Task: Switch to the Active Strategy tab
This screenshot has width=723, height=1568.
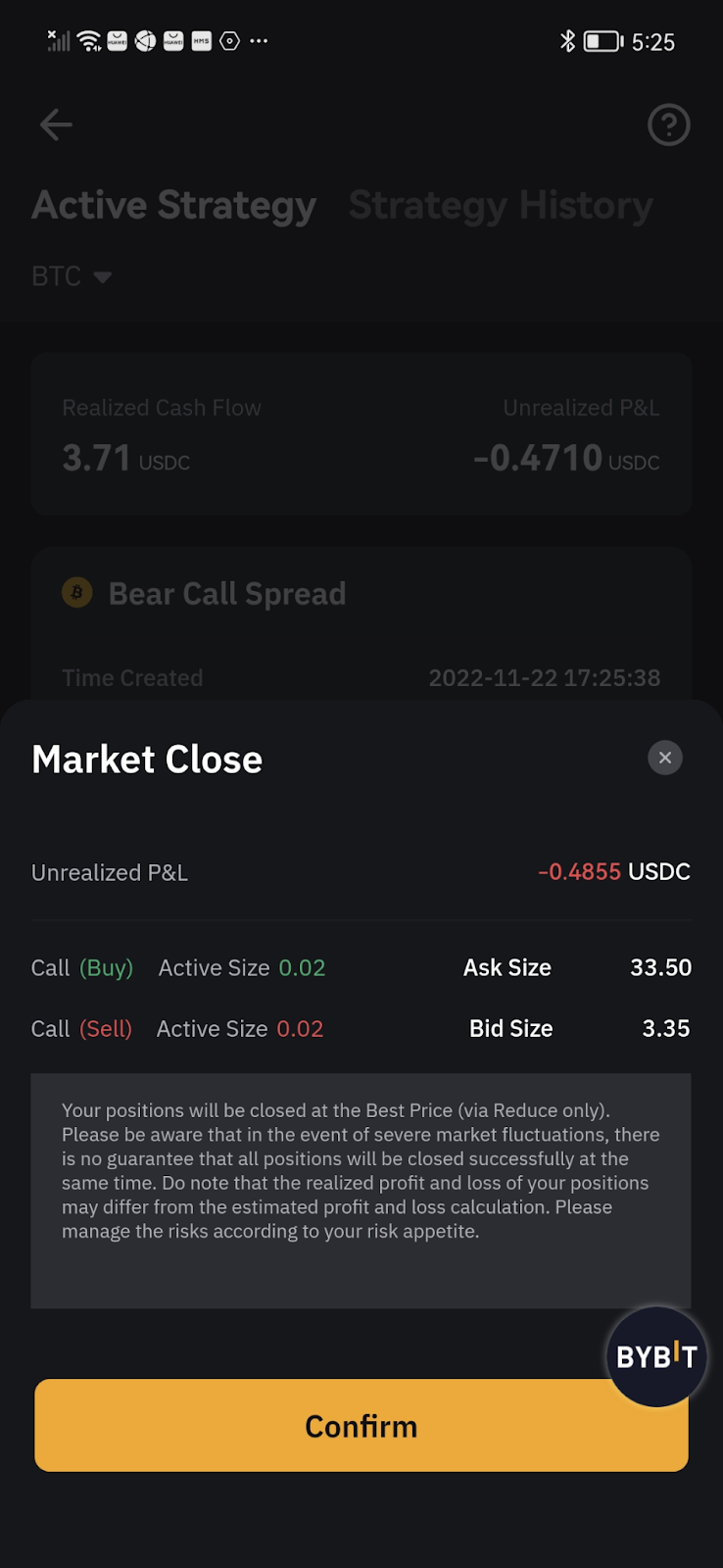Action: point(174,206)
